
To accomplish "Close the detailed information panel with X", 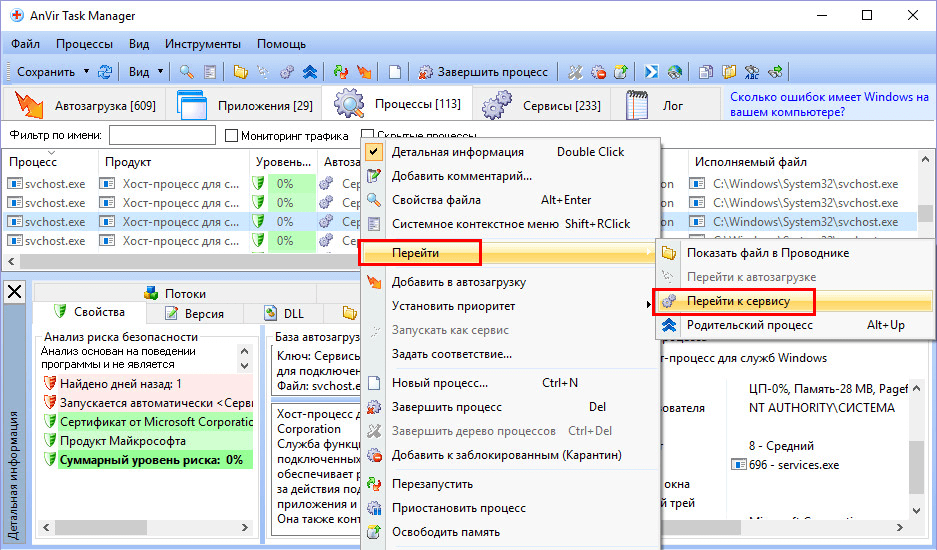I will pyautogui.click(x=14, y=292).
